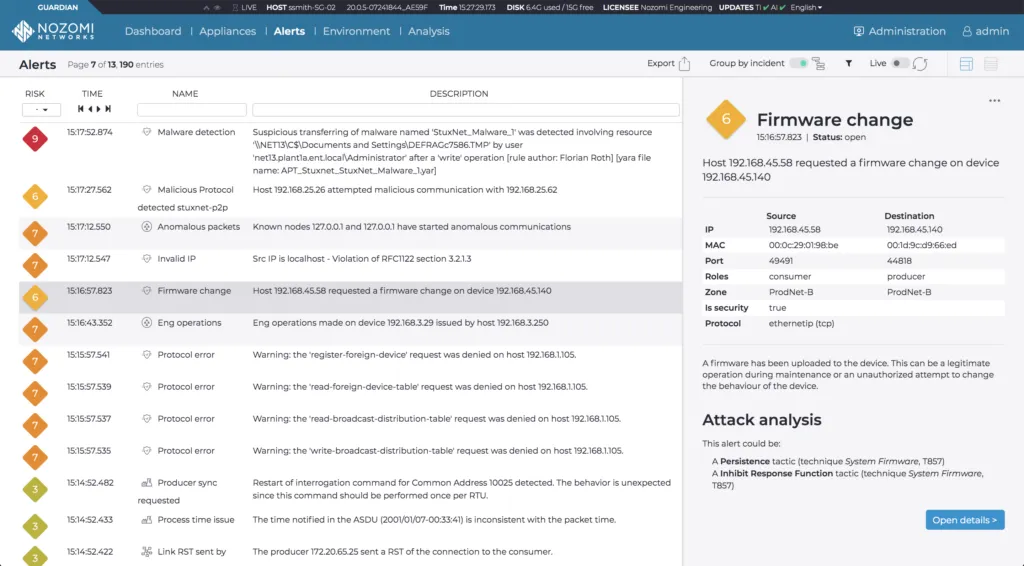The height and width of the screenshot is (566, 1024).
Task: Select Protocol error 'register-foreign-device' row
Action: (x=351, y=361)
